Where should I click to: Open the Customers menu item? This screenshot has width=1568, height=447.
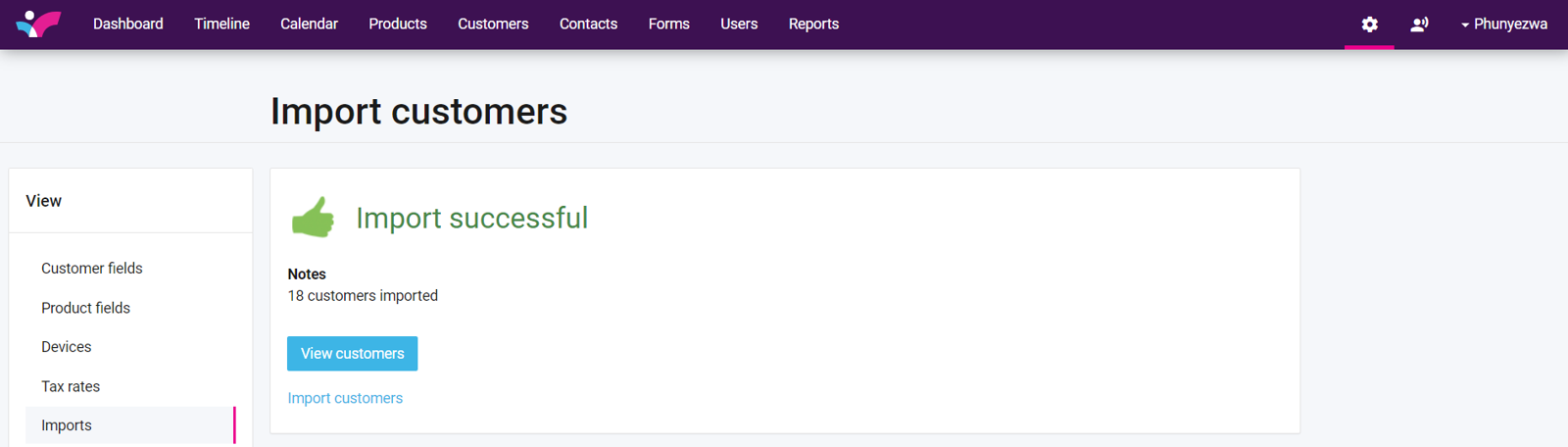tap(493, 25)
